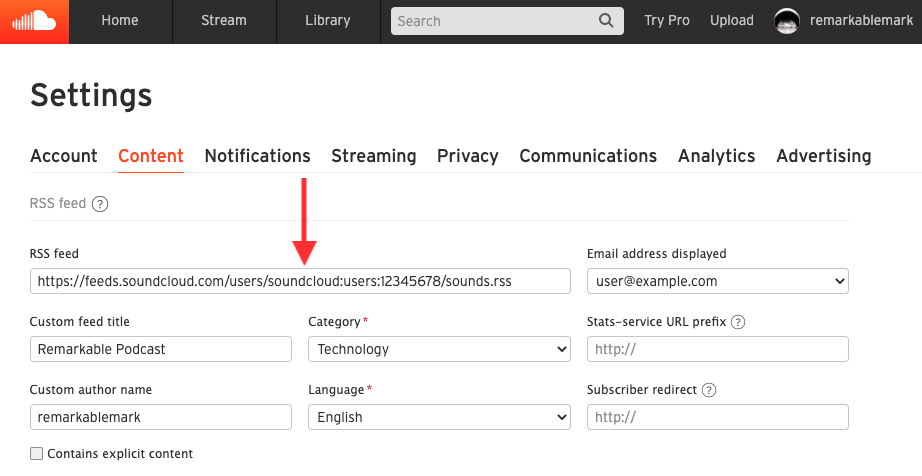Image resolution: width=922 pixels, height=476 pixels.
Task: Open the remarkablemark username menu
Action: coord(861,21)
